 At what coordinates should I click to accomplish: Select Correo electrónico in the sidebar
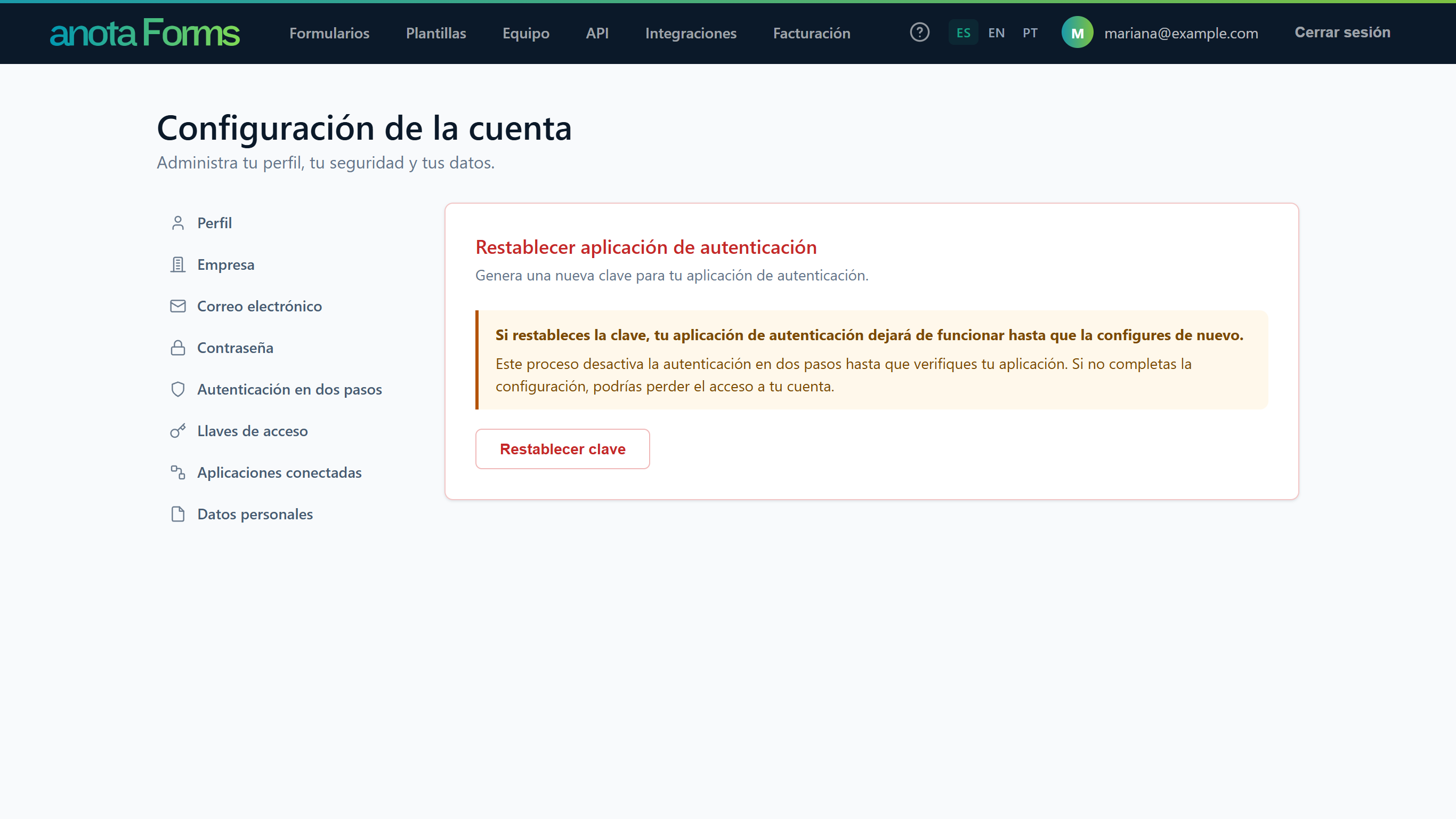point(282,306)
